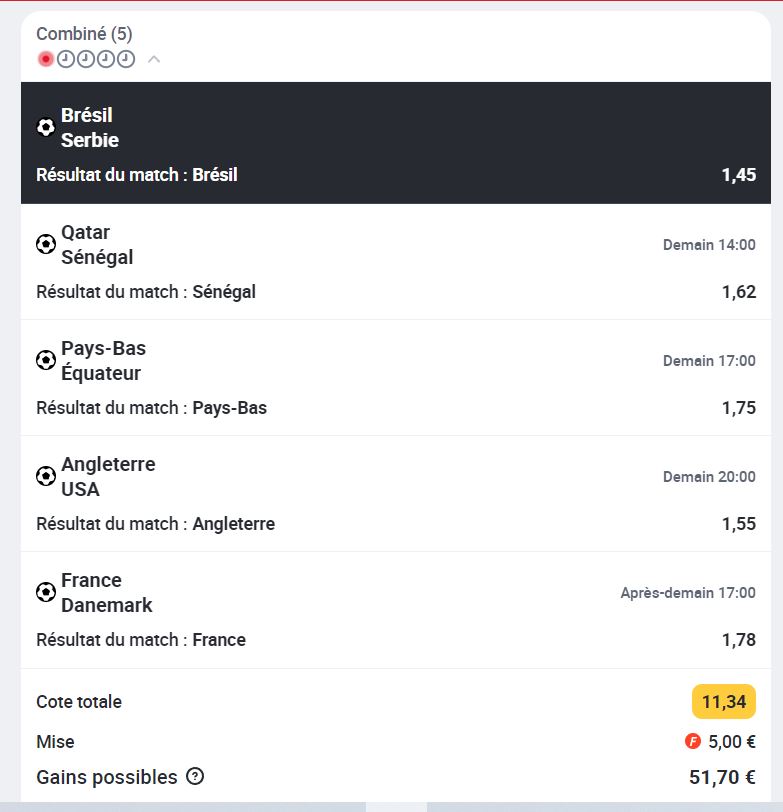This screenshot has width=783, height=812.
Task: Click the football icon beside Pays-Bas Équateur
Action: pyautogui.click(x=46, y=360)
